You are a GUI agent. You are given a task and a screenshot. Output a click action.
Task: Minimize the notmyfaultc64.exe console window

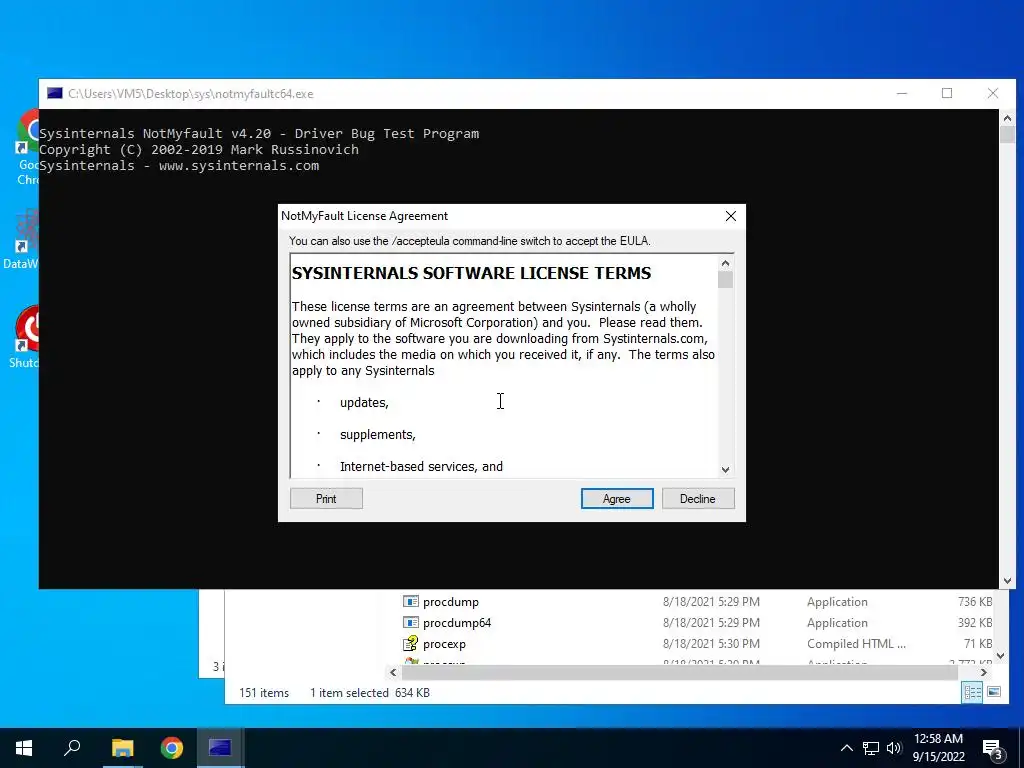click(x=902, y=93)
